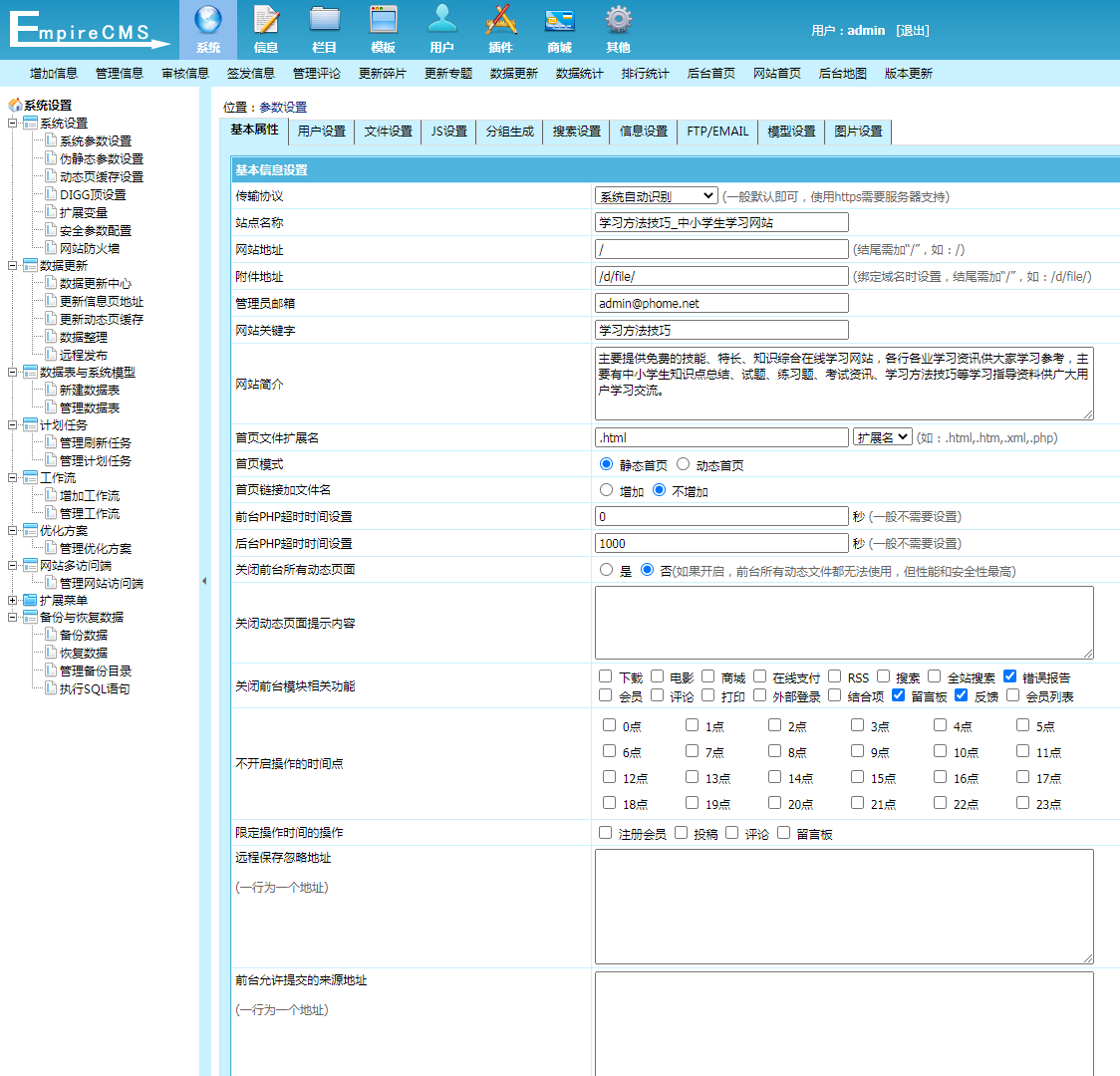Click the page icon of 系统参数设置

50,139
